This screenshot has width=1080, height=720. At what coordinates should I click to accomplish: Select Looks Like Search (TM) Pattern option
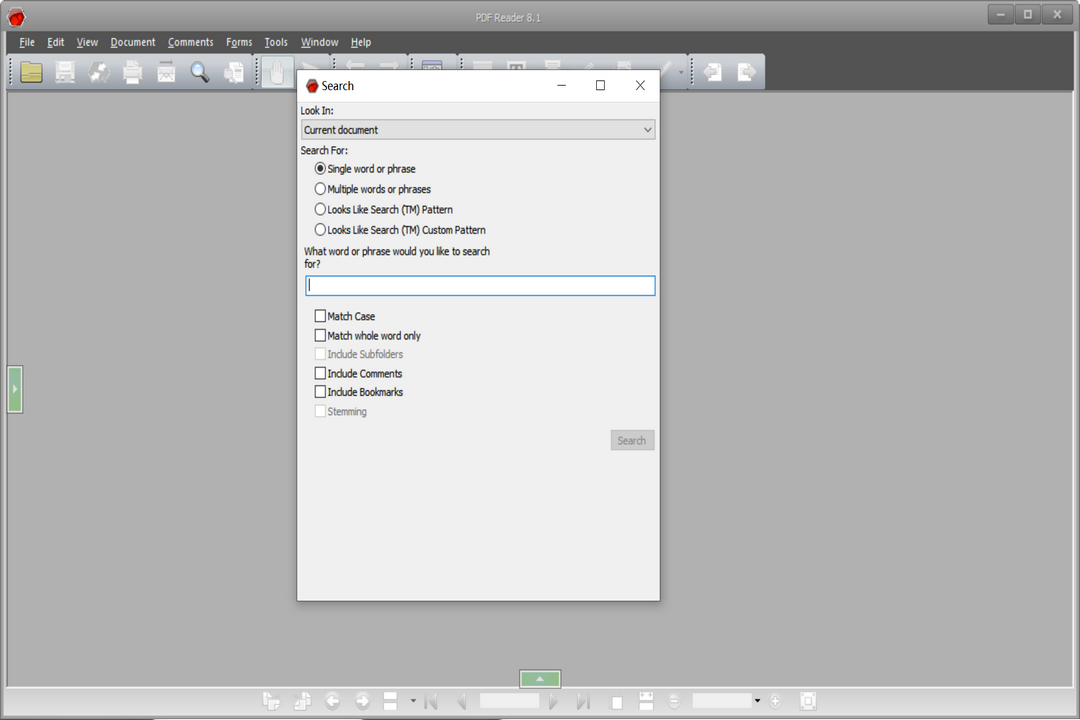pos(321,210)
